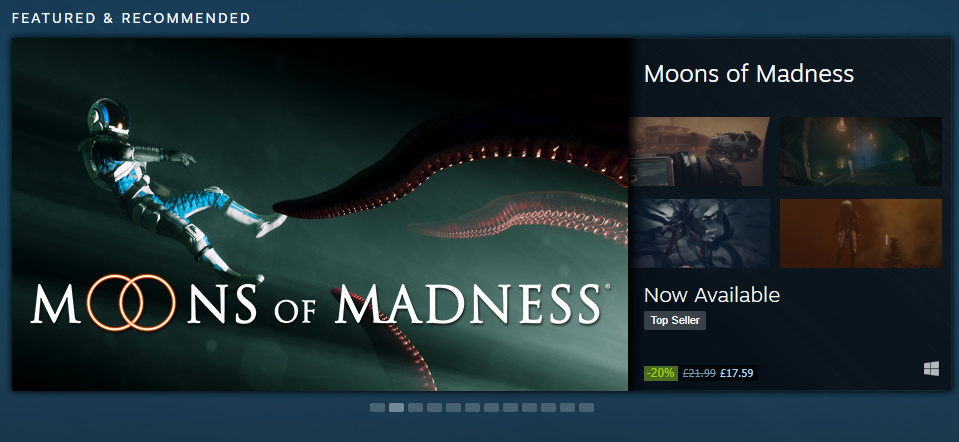
Task: View the astronaut in orange dust storm screenshot
Action: click(x=861, y=233)
